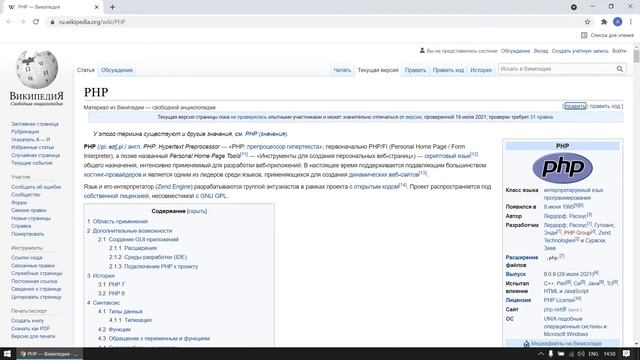Open contents item Создание GUI-приложений
Screen dimensions: 640x360
point(143,240)
